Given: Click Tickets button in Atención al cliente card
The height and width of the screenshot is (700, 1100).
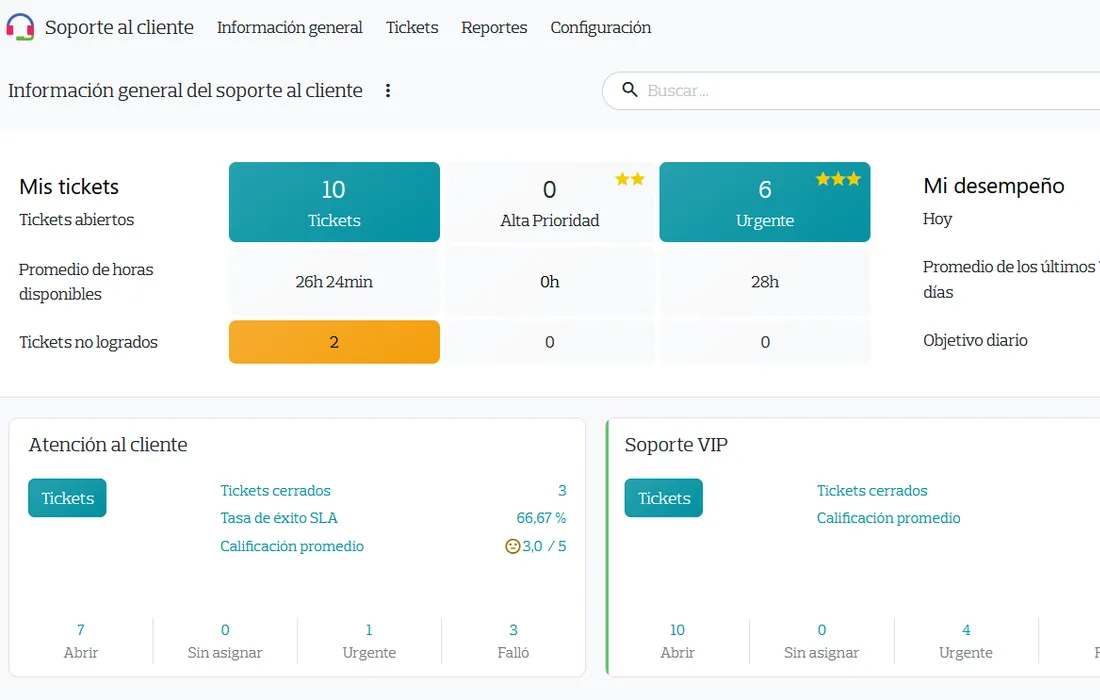Looking at the screenshot, I should pos(67,498).
